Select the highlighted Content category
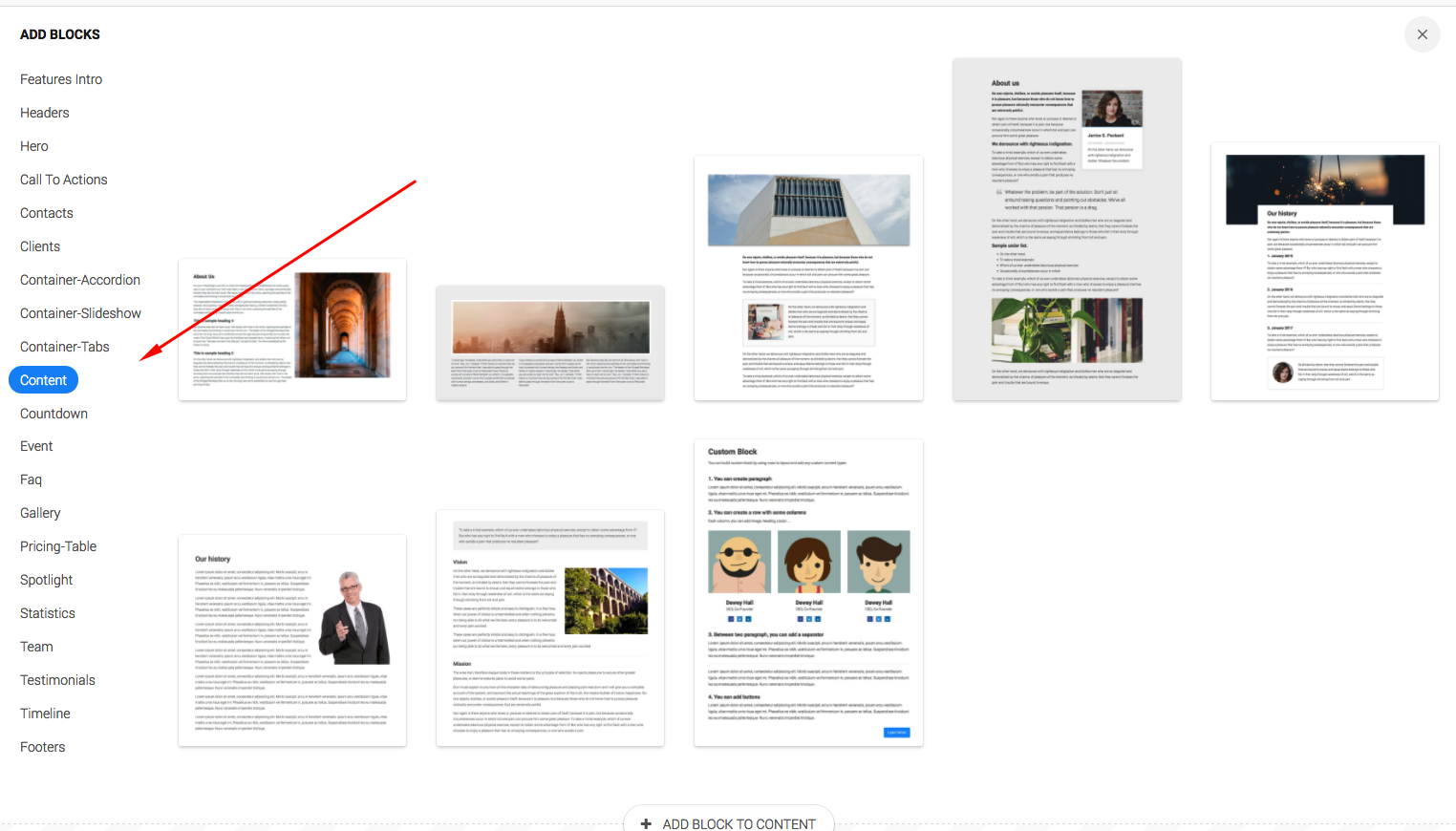Image resolution: width=1456 pixels, height=831 pixels. click(43, 379)
